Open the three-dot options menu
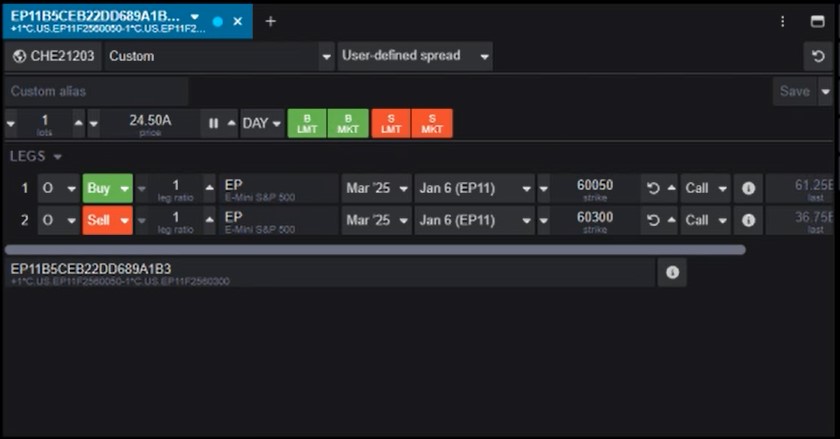Viewport: 840px width, 439px height. [783, 21]
